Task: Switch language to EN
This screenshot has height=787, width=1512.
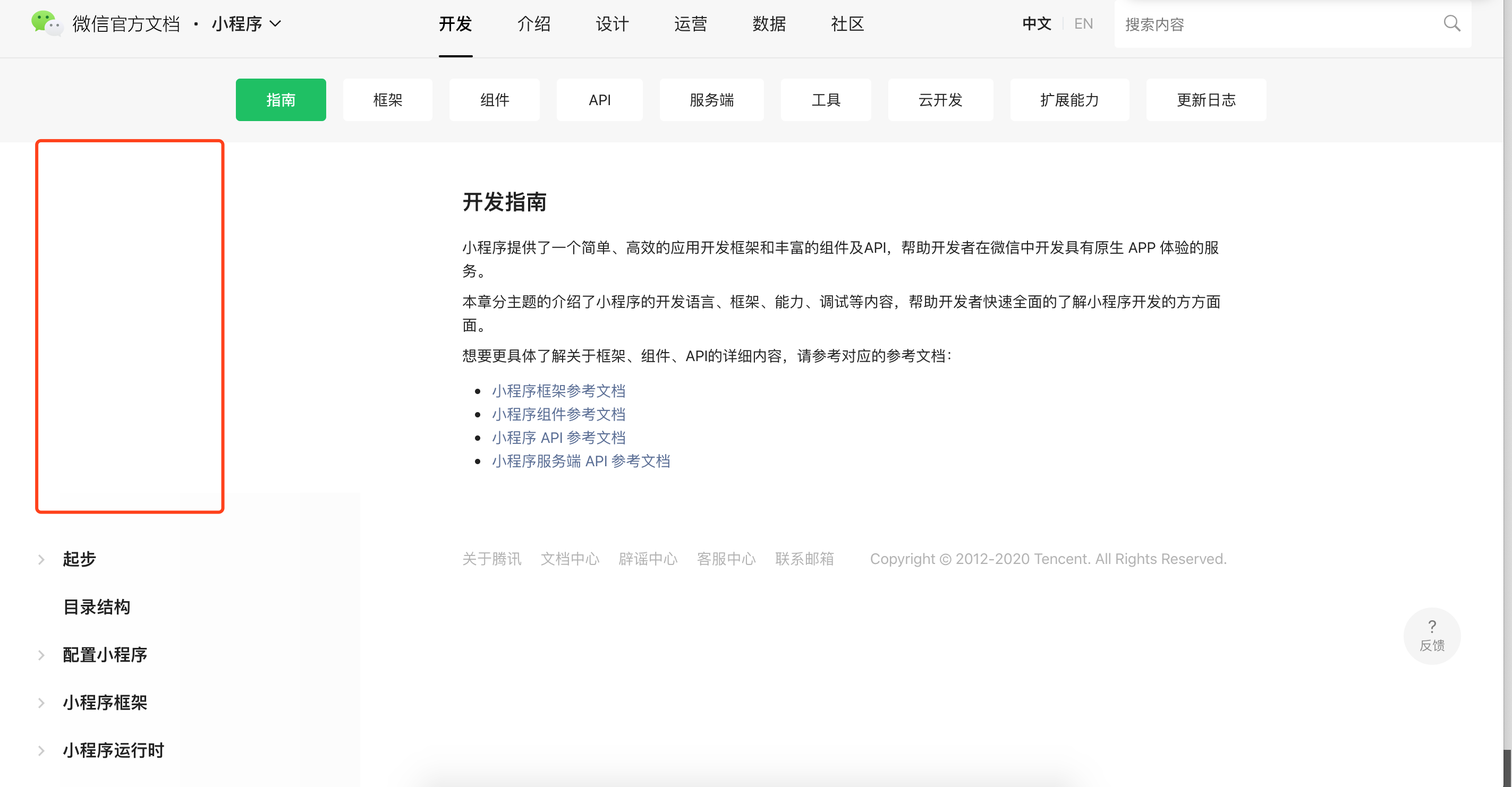Action: click(1083, 24)
